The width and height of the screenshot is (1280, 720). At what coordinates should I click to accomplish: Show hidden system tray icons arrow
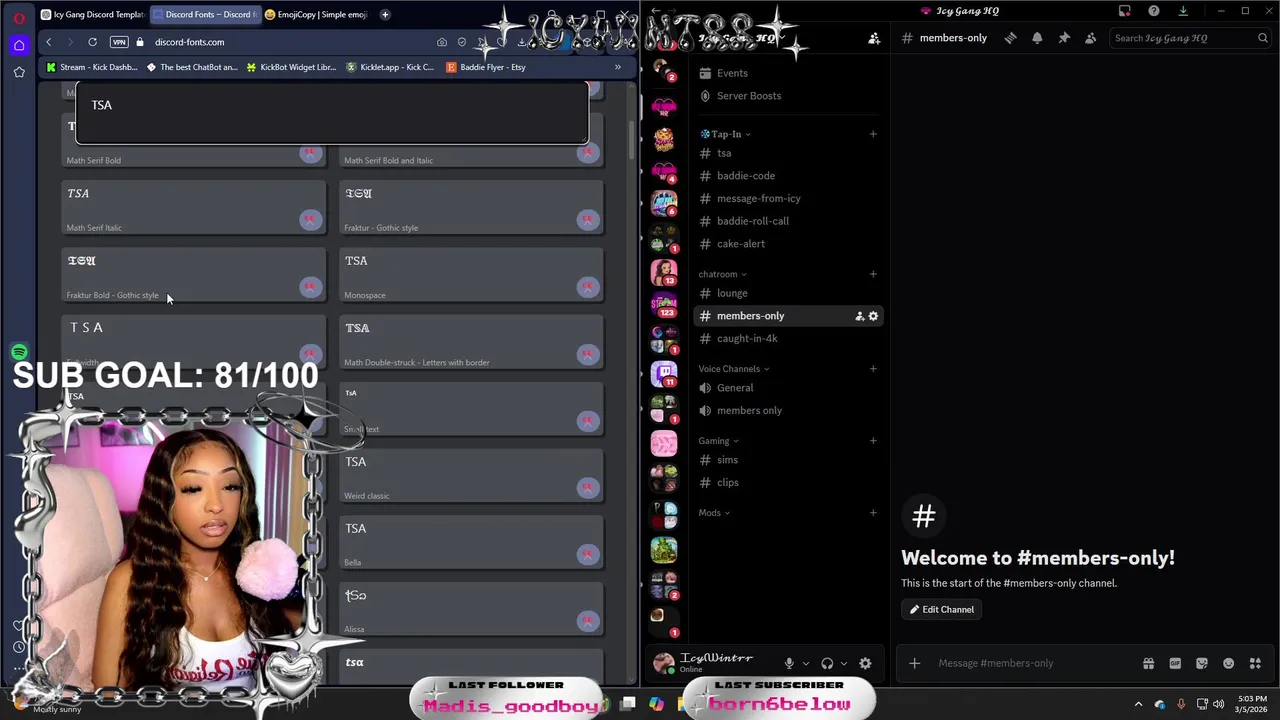coord(1138,704)
